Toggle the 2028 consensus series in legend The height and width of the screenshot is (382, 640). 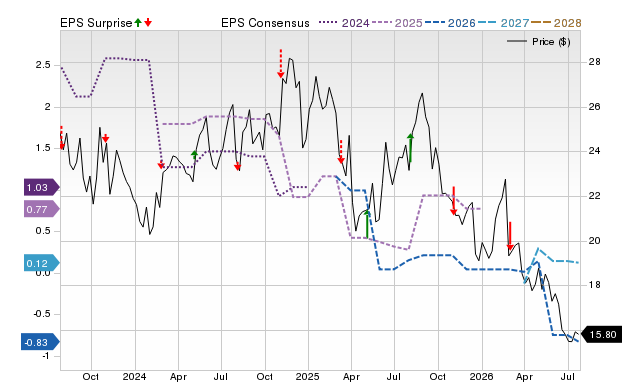point(556,23)
